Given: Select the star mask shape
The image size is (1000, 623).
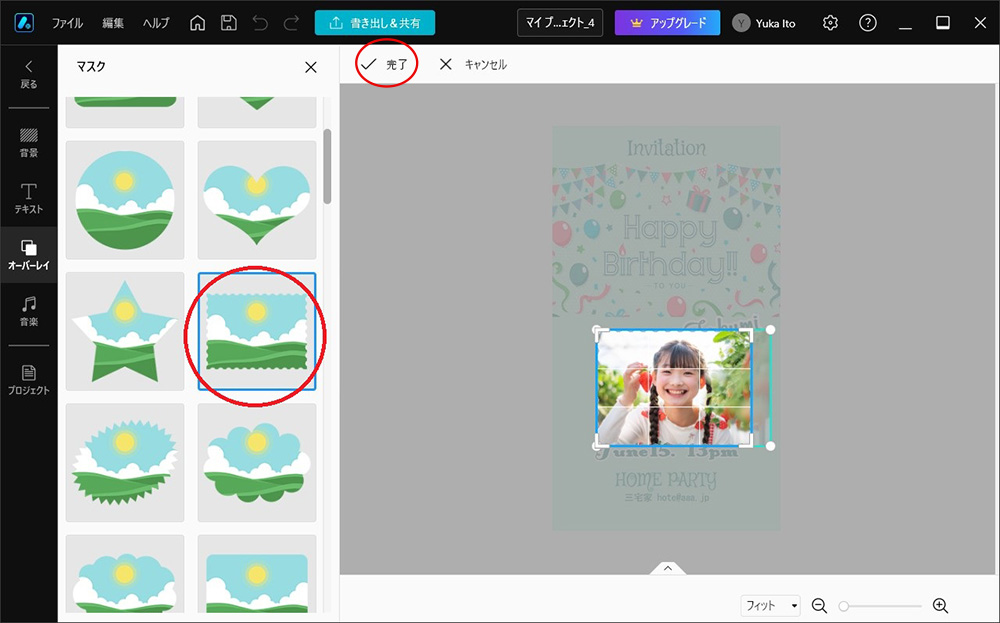Looking at the screenshot, I should tap(125, 331).
